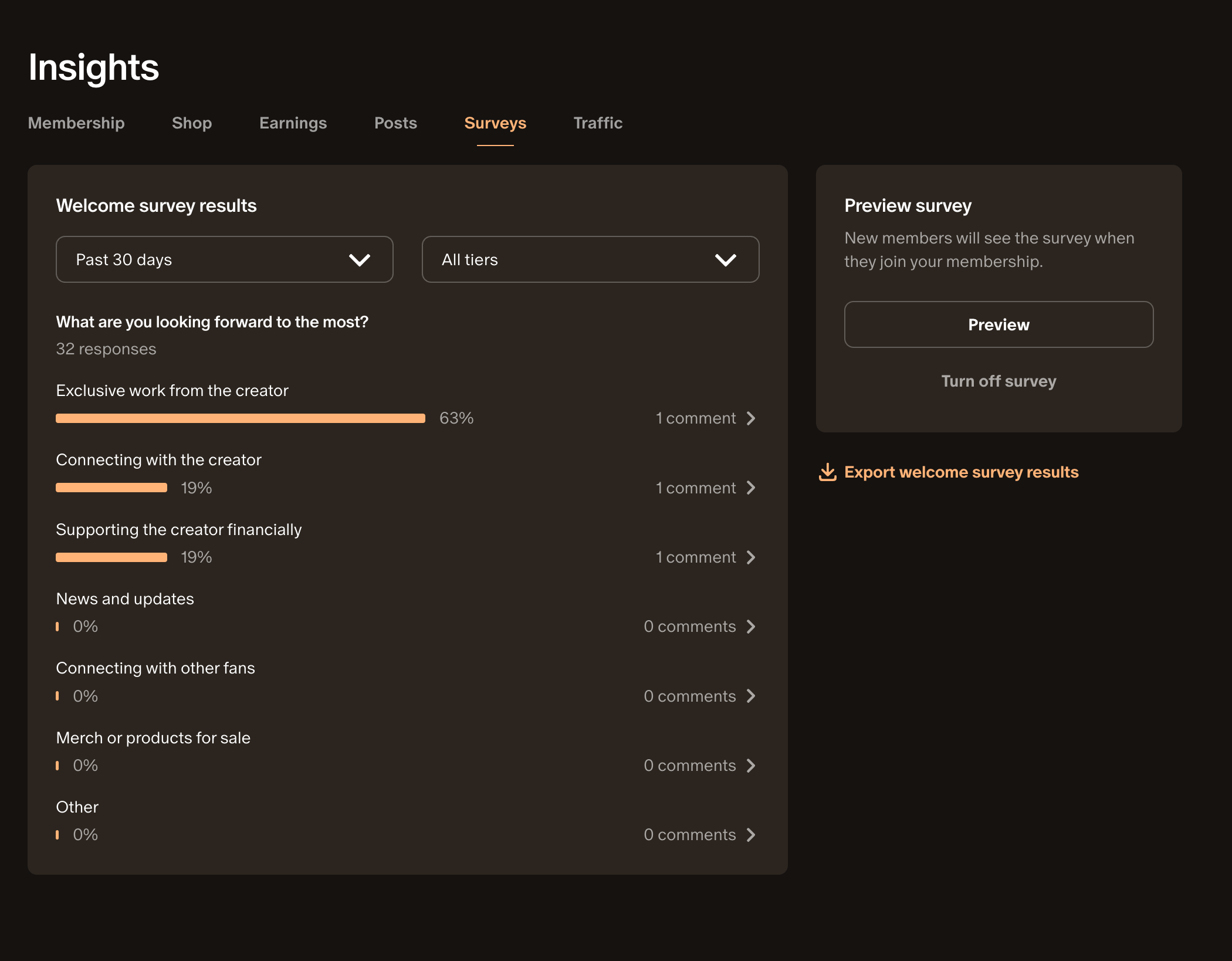Click Export welcome survey results
Screen dimensions: 1232x961
tap(961, 472)
